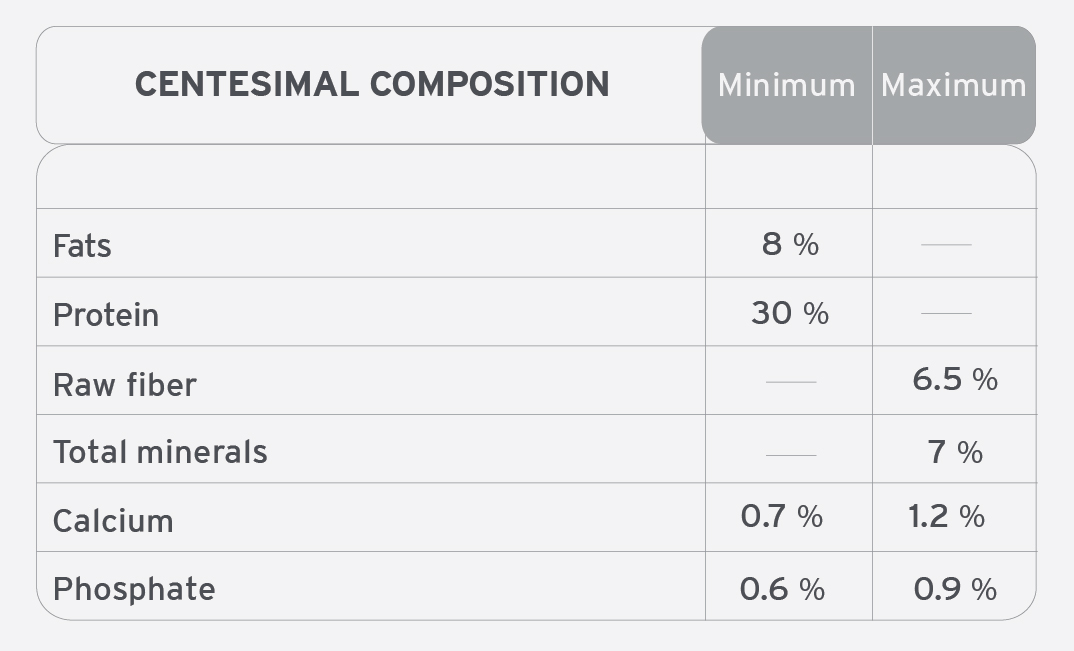This screenshot has width=1074, height=651.
Task: Click the empty Raw fiber minimum dash
Action: [791, 382]
